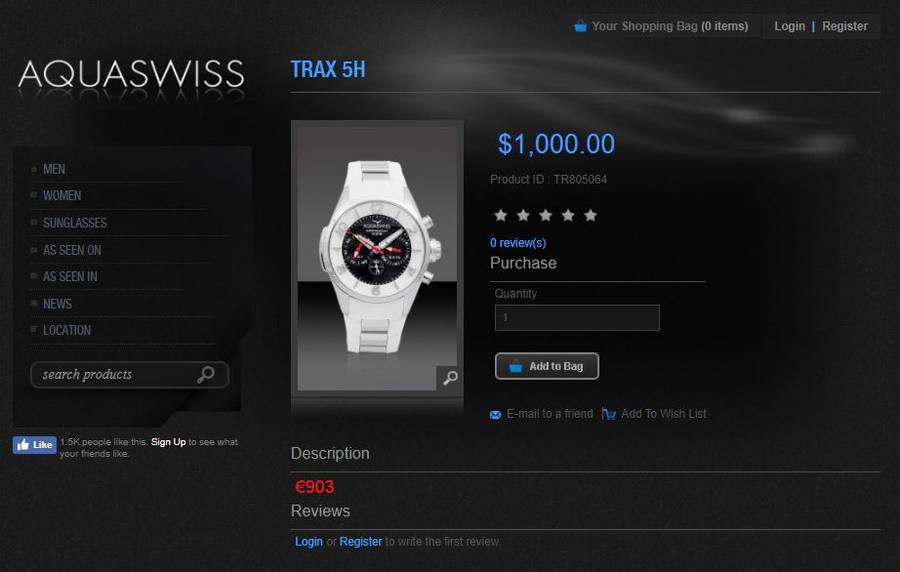The image size is (900, 572).
Task: Click the Trax 5H watch thumbnail
Action: 377,258
